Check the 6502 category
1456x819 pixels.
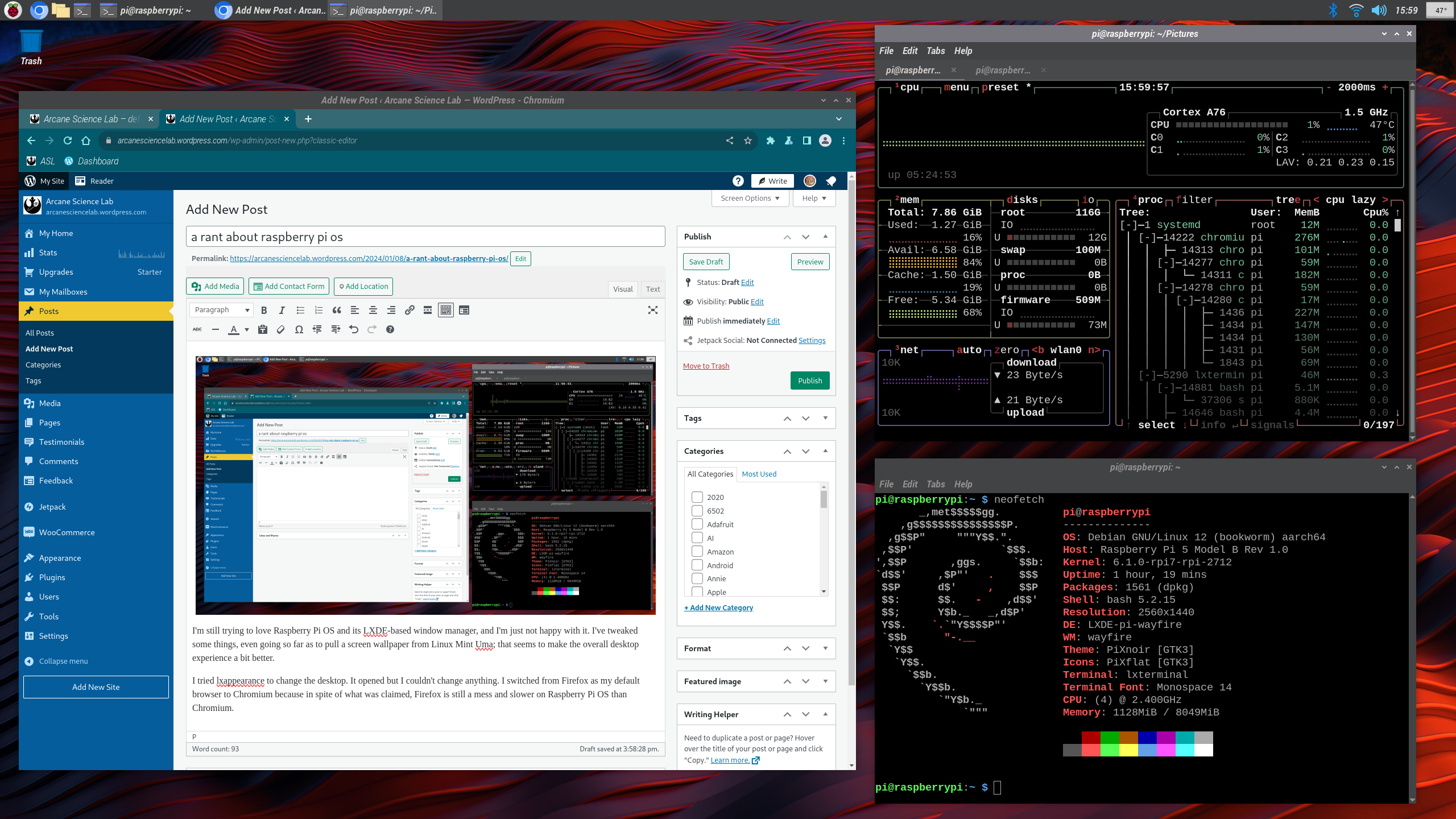[x=697, y=510]
